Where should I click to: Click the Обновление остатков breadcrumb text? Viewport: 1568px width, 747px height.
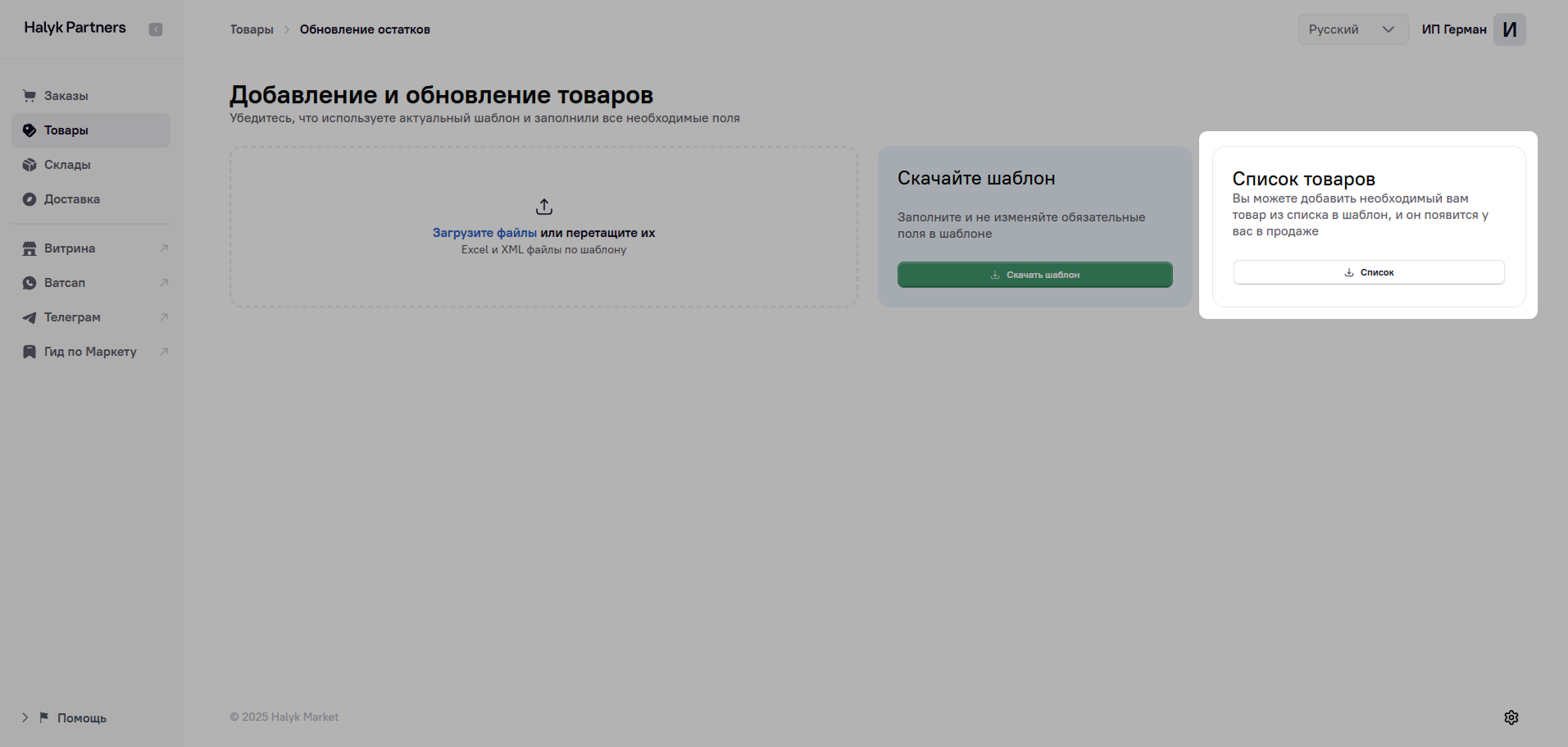(365, 30)
